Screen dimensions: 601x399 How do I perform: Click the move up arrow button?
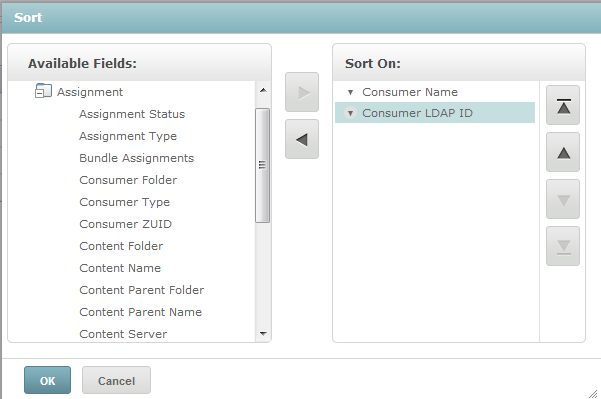(563, 152)
